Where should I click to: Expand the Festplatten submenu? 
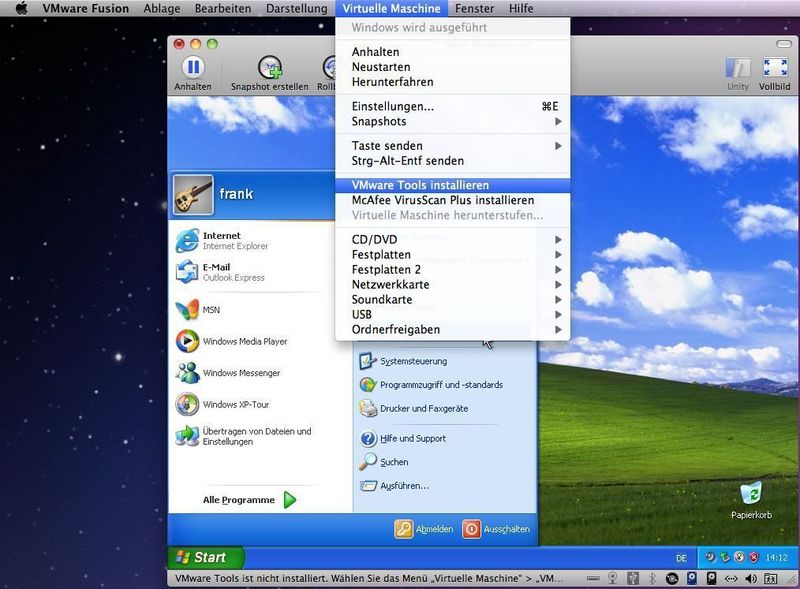click(x=452, y=255)
